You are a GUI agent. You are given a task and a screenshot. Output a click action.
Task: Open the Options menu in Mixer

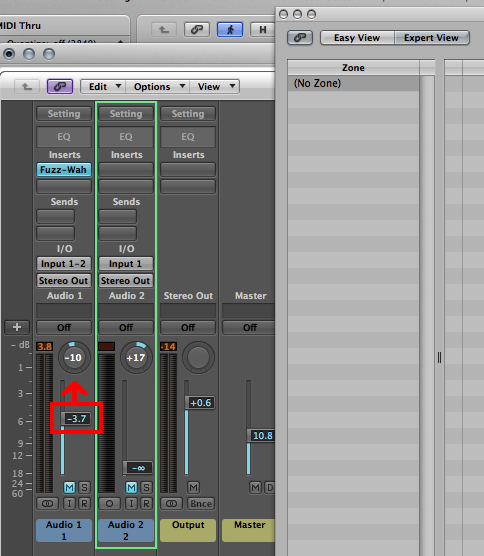click(x=157, y=86)
